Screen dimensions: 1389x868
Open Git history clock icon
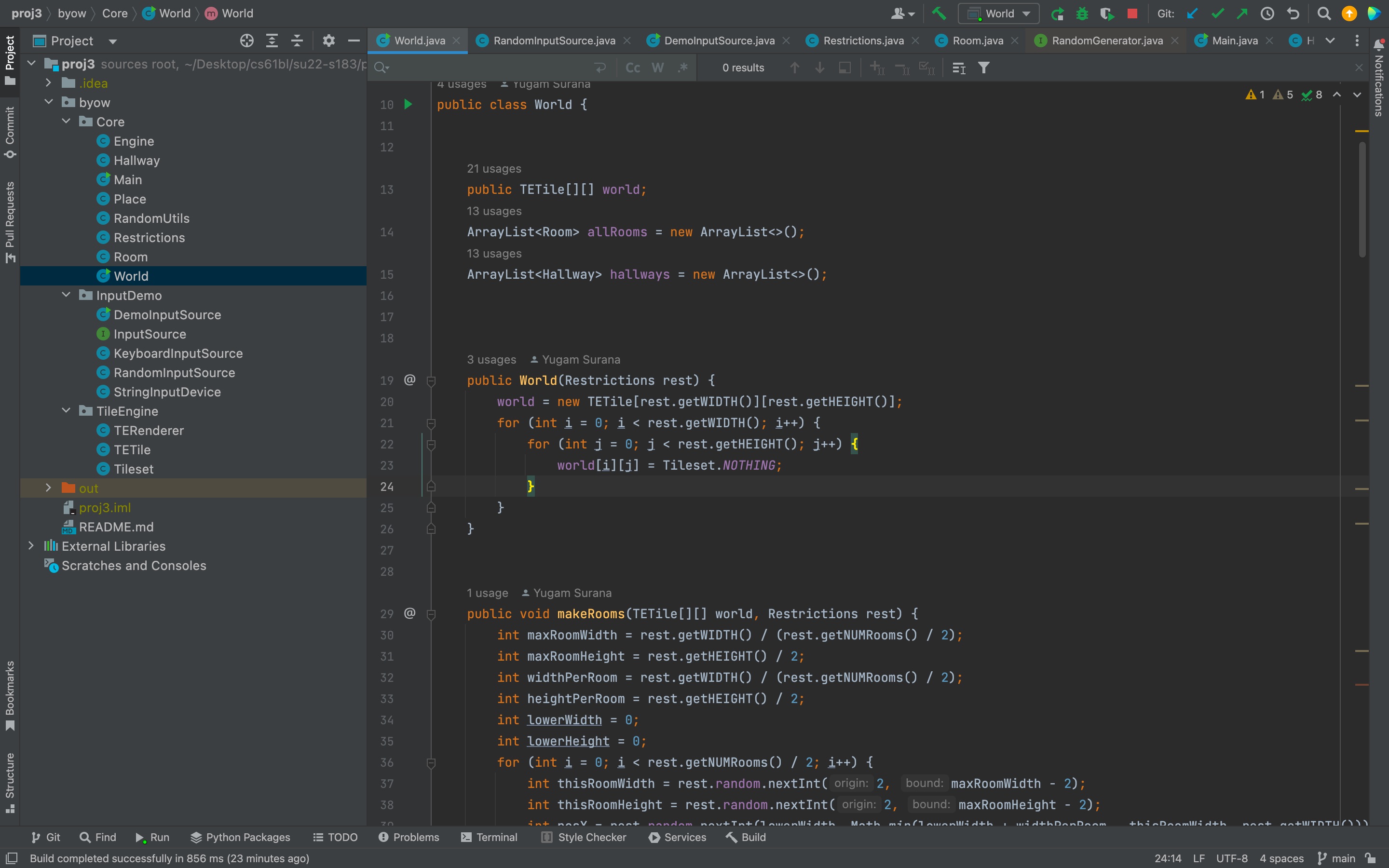click(x=1267, y=13)
